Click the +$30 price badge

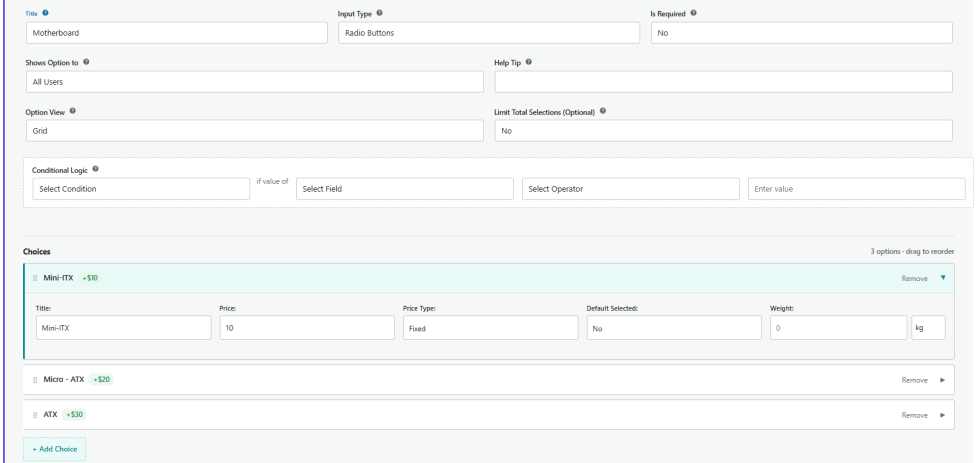coord(74,414)
